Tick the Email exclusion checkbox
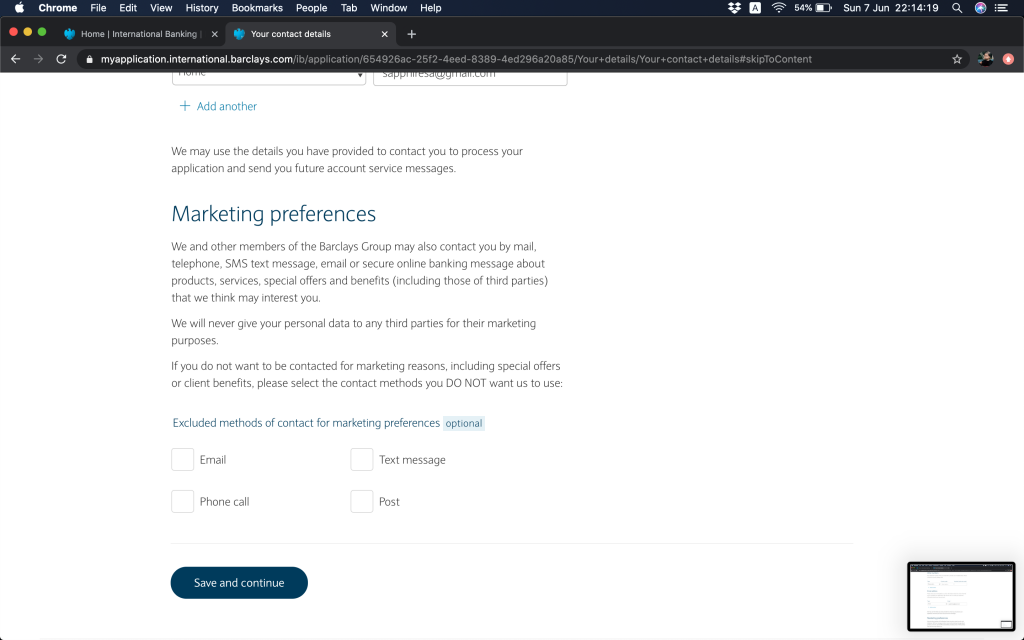Screen dimensions: 1024x640 tap(182, 459)
